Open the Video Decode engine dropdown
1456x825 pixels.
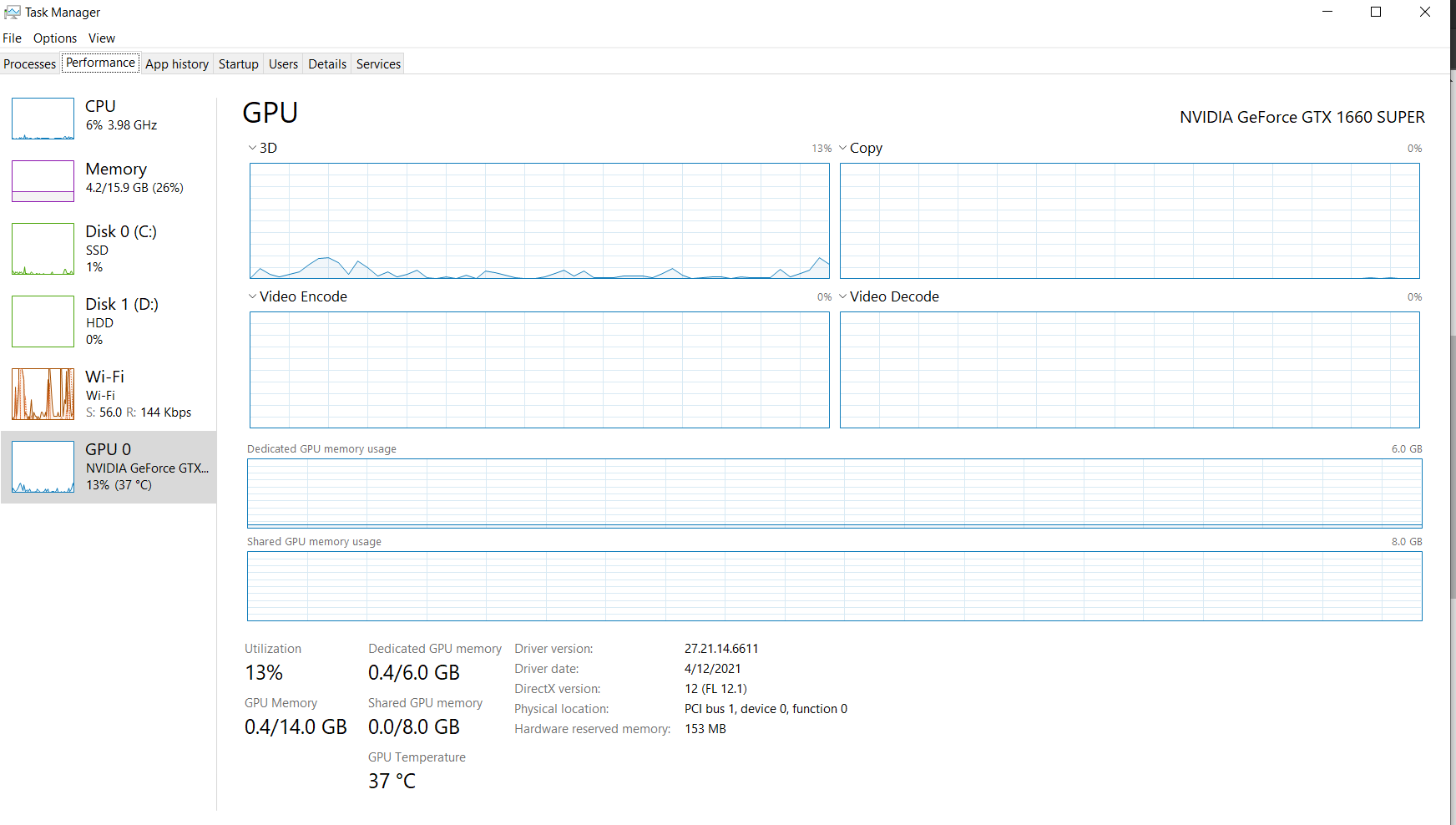[x=843, y=296]
